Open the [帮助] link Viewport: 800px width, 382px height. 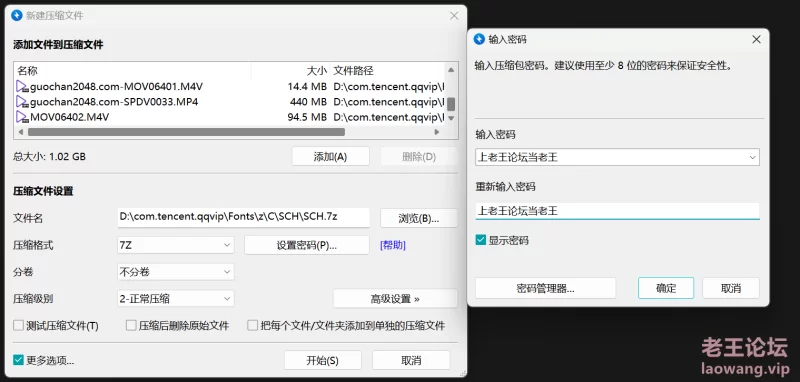click(392, 245)
